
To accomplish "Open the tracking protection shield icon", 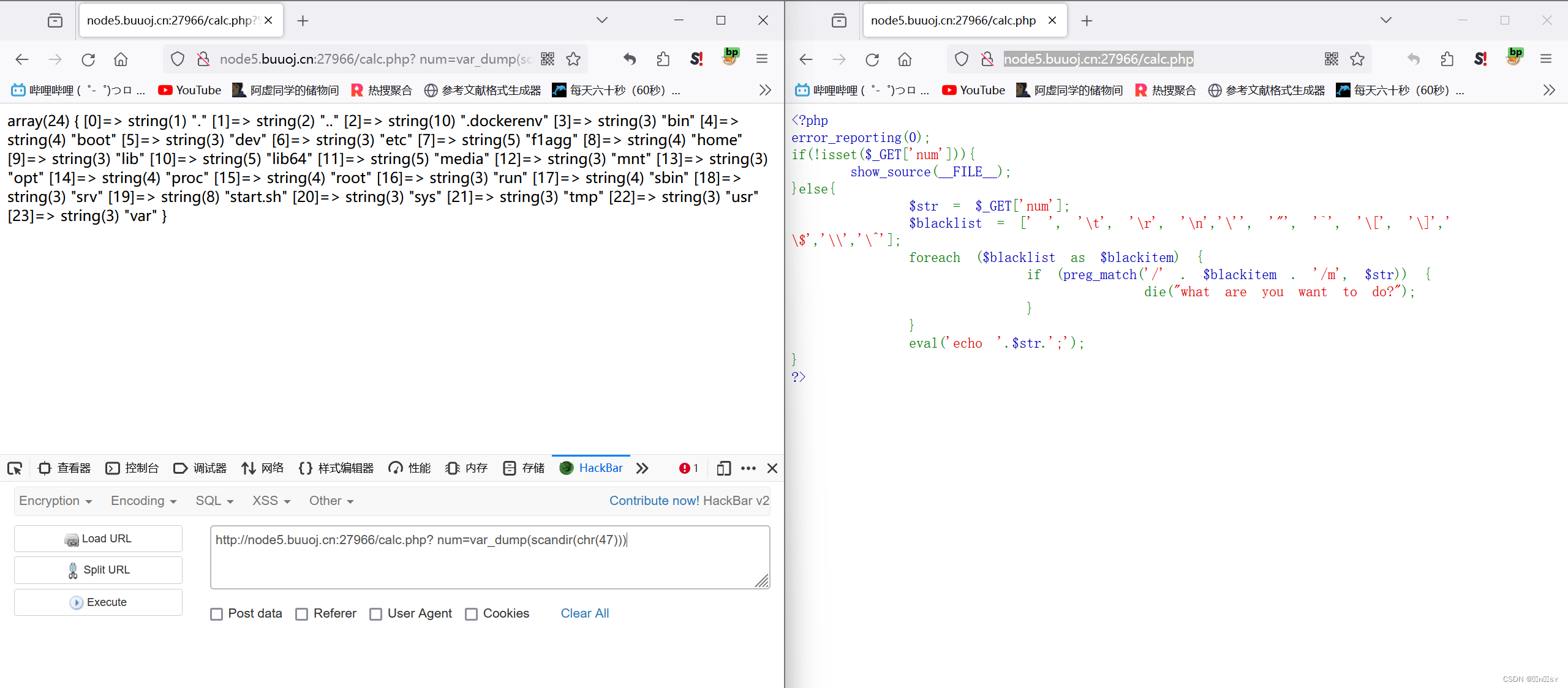I will point(178,59).
